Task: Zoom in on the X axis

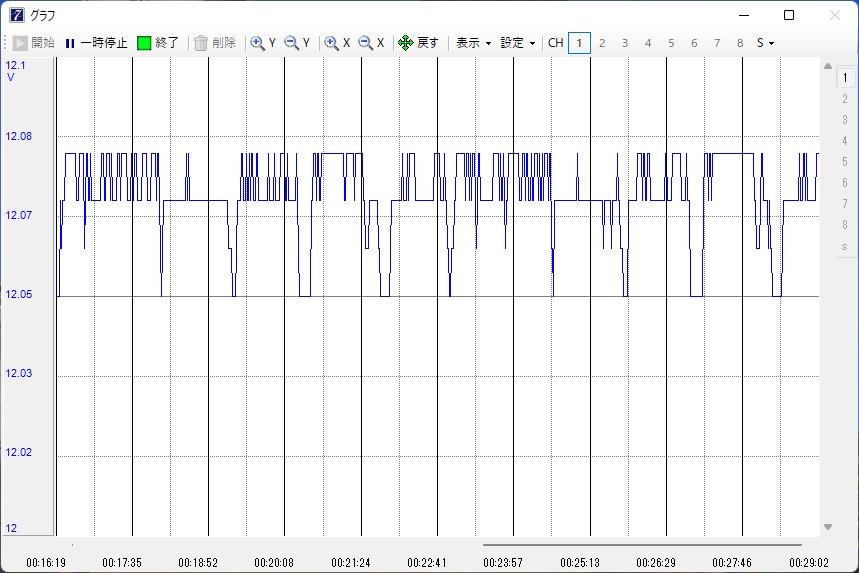Action: [x=337, y=43]
